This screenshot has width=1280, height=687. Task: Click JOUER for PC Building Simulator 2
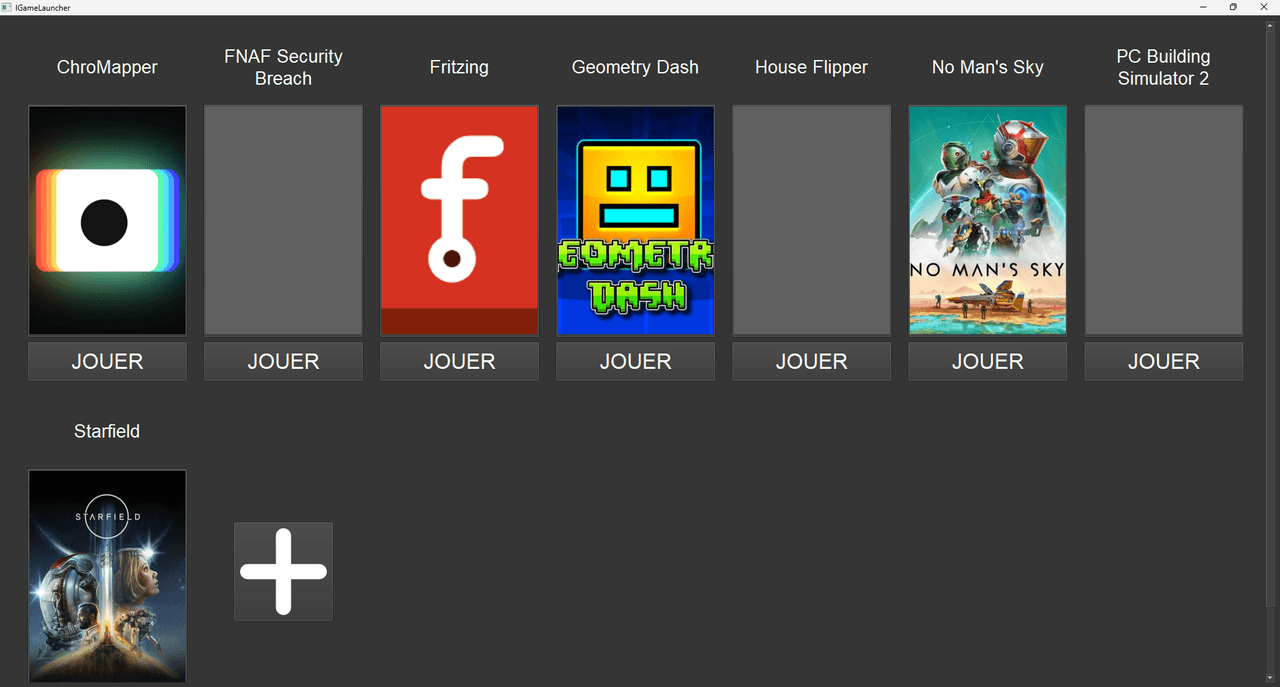coord(1163,362)
